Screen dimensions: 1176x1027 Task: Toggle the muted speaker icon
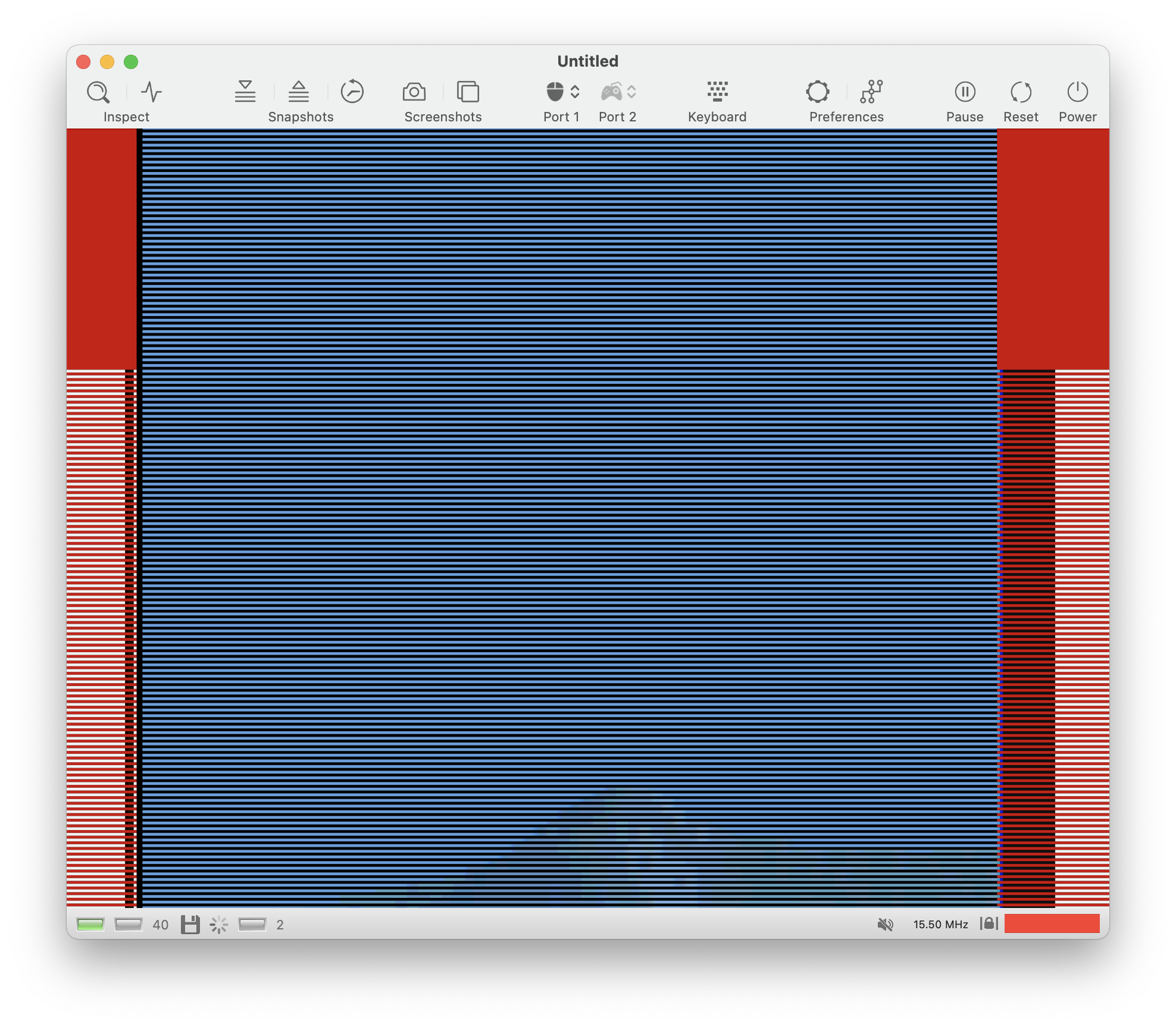click(885, 924)
